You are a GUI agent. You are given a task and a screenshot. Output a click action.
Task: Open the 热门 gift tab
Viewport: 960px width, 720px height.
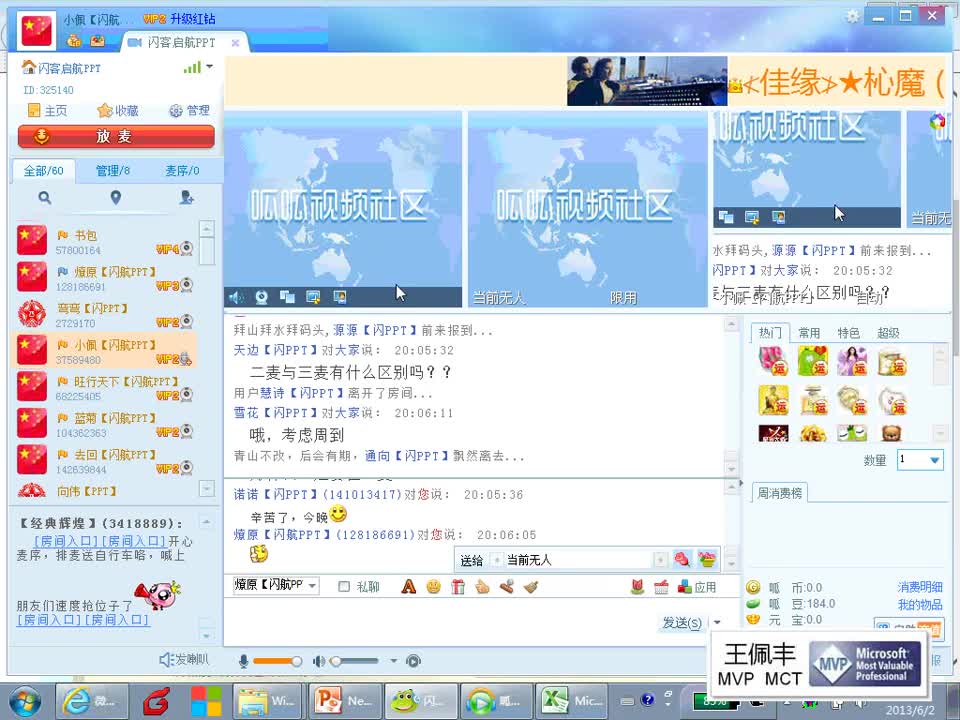click(x=770, y=332)
